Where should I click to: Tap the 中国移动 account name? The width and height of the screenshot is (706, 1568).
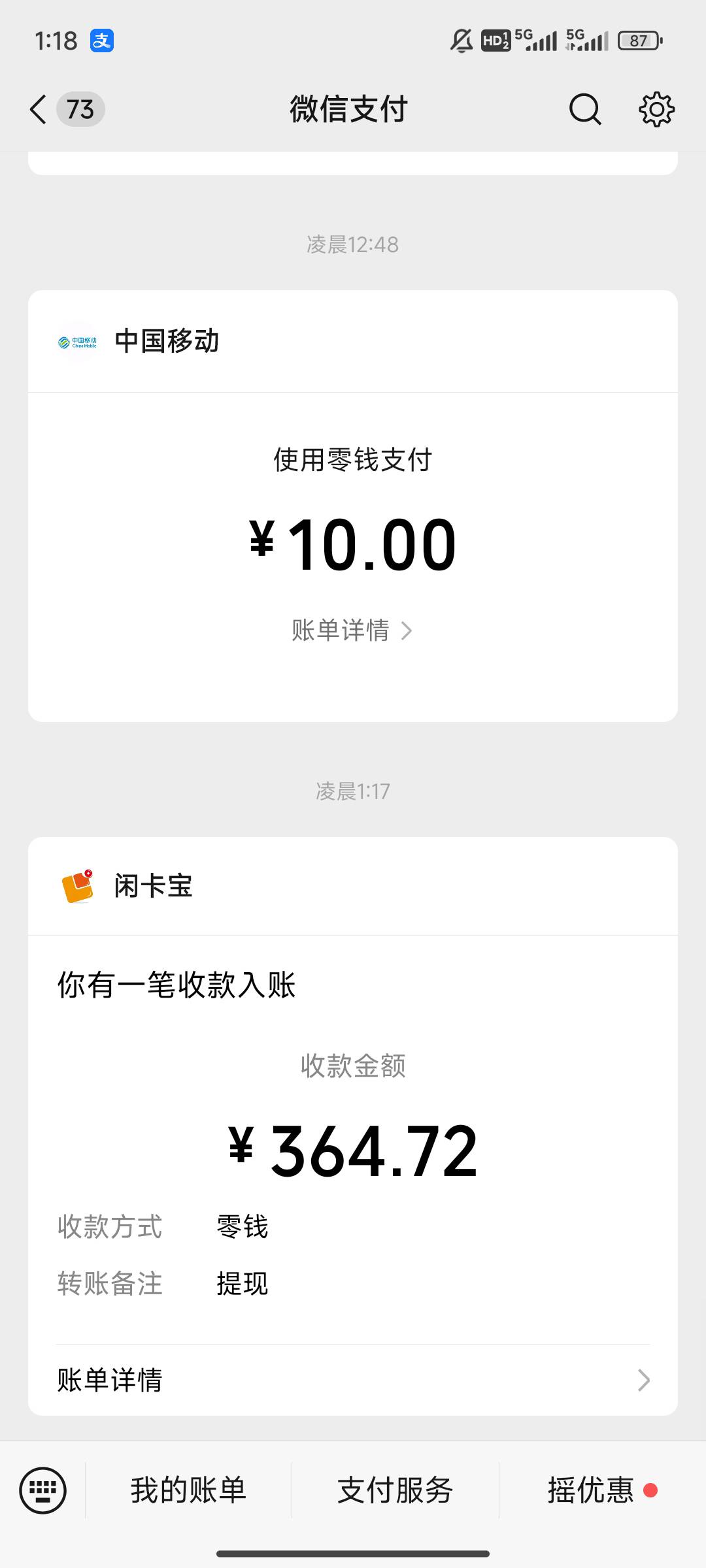point(167,342)
